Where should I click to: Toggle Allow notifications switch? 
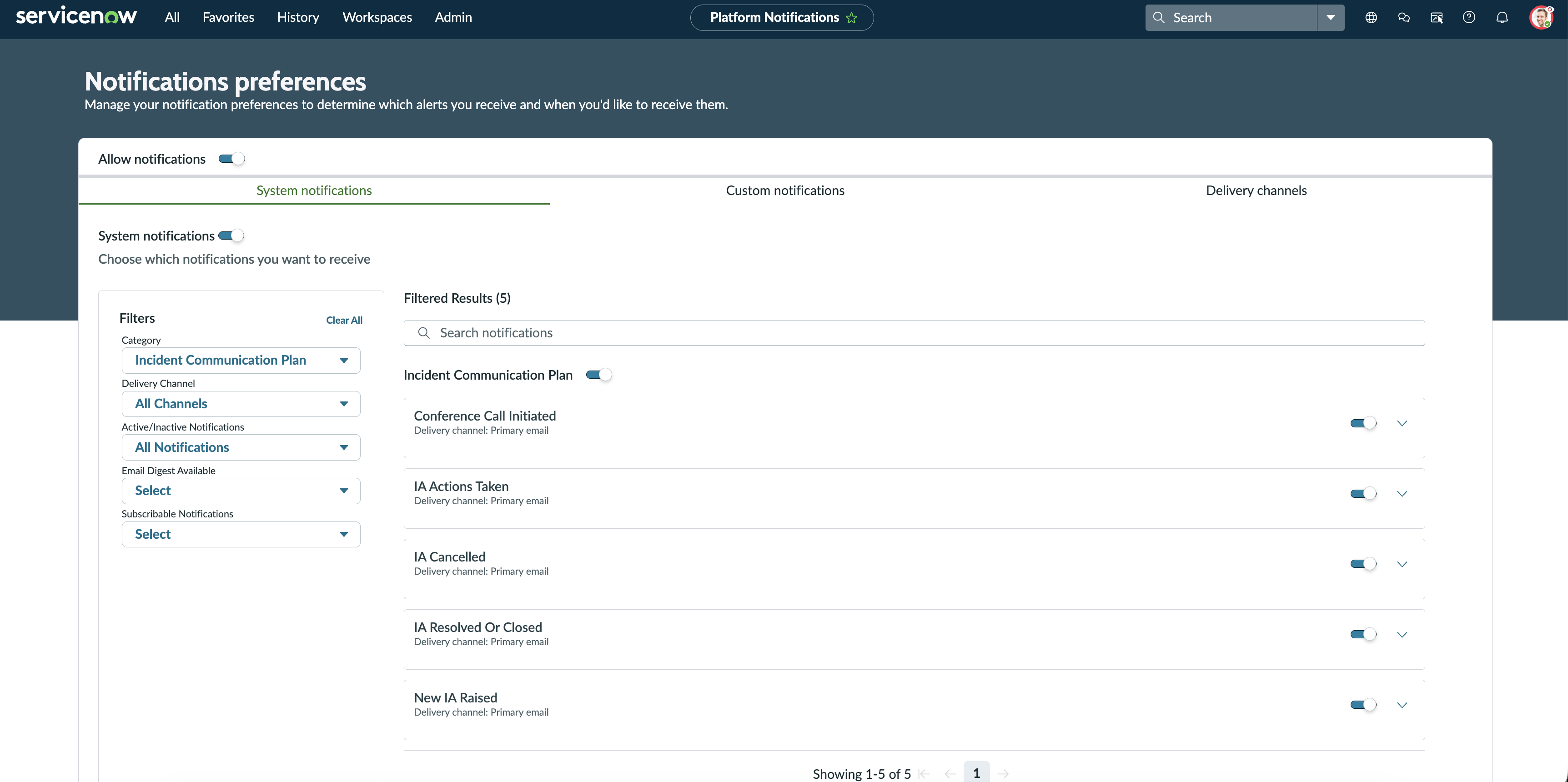coord(232,159)
